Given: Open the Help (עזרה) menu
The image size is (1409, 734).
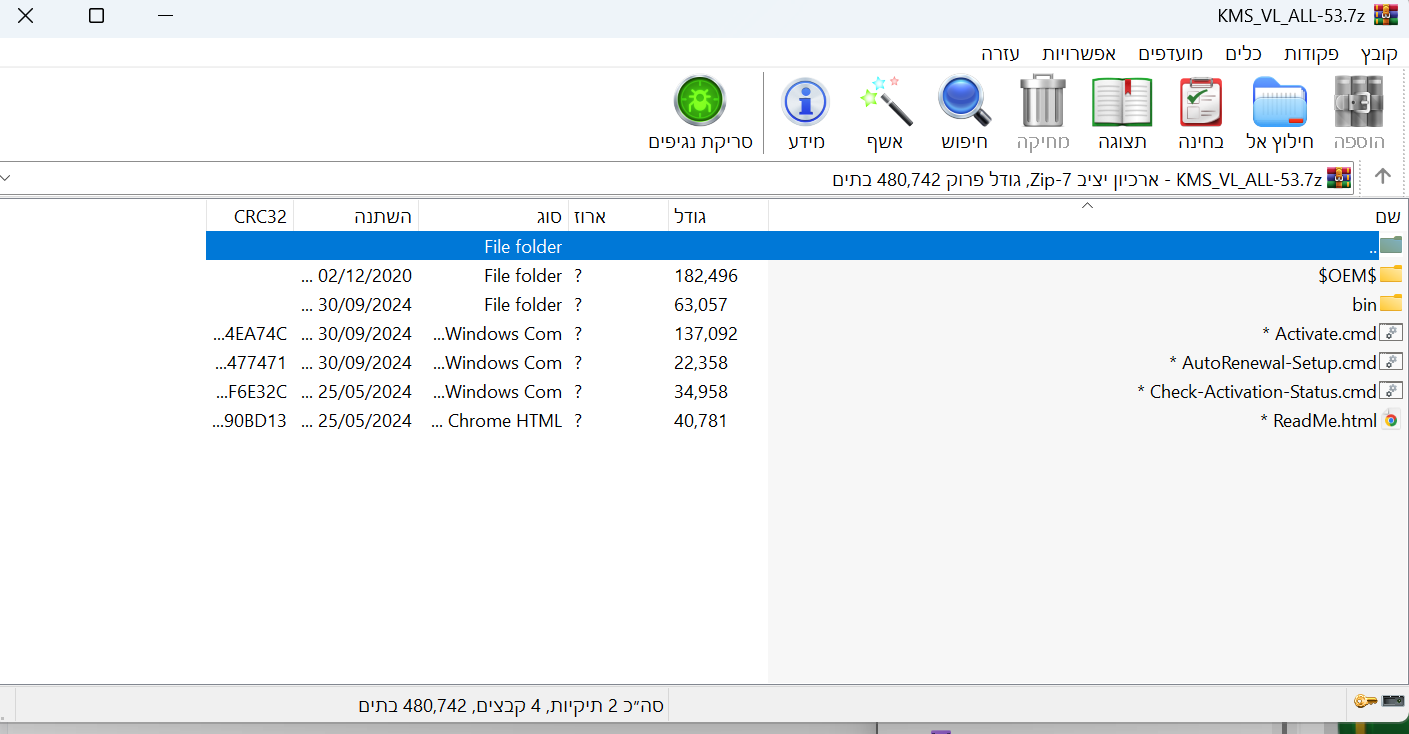Looking at the screenshot, I should [1000, 54].
